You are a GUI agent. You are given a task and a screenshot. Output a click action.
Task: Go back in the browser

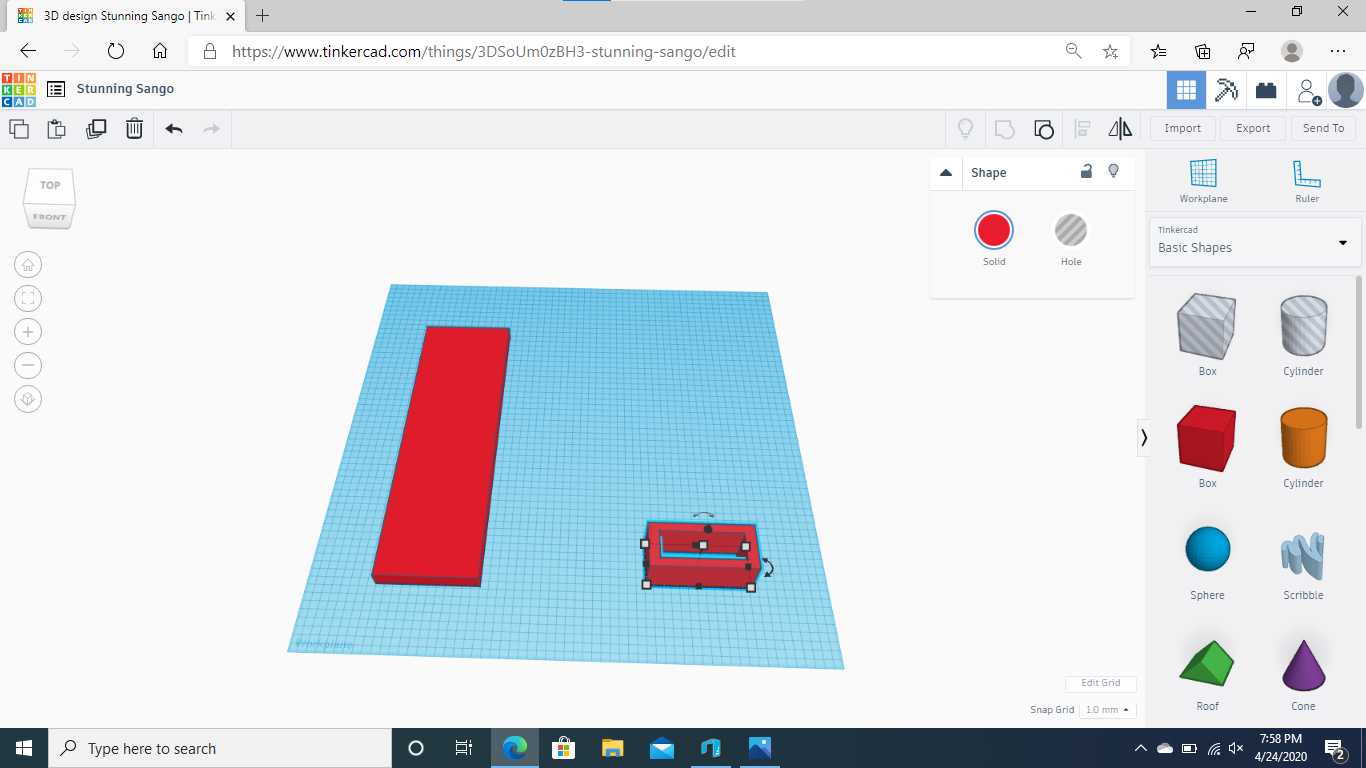click(28, 51)
